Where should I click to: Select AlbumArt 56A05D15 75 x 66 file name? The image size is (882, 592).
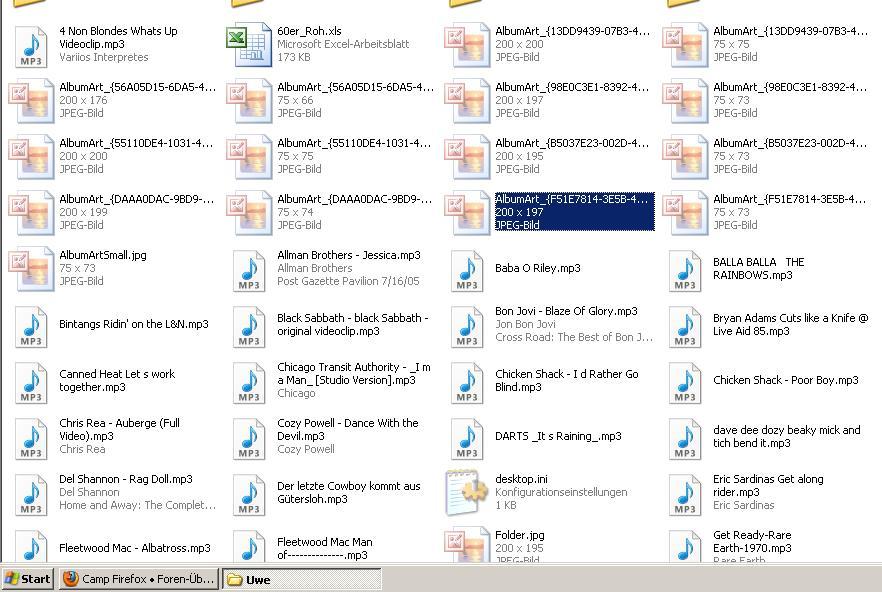point(356,87)
